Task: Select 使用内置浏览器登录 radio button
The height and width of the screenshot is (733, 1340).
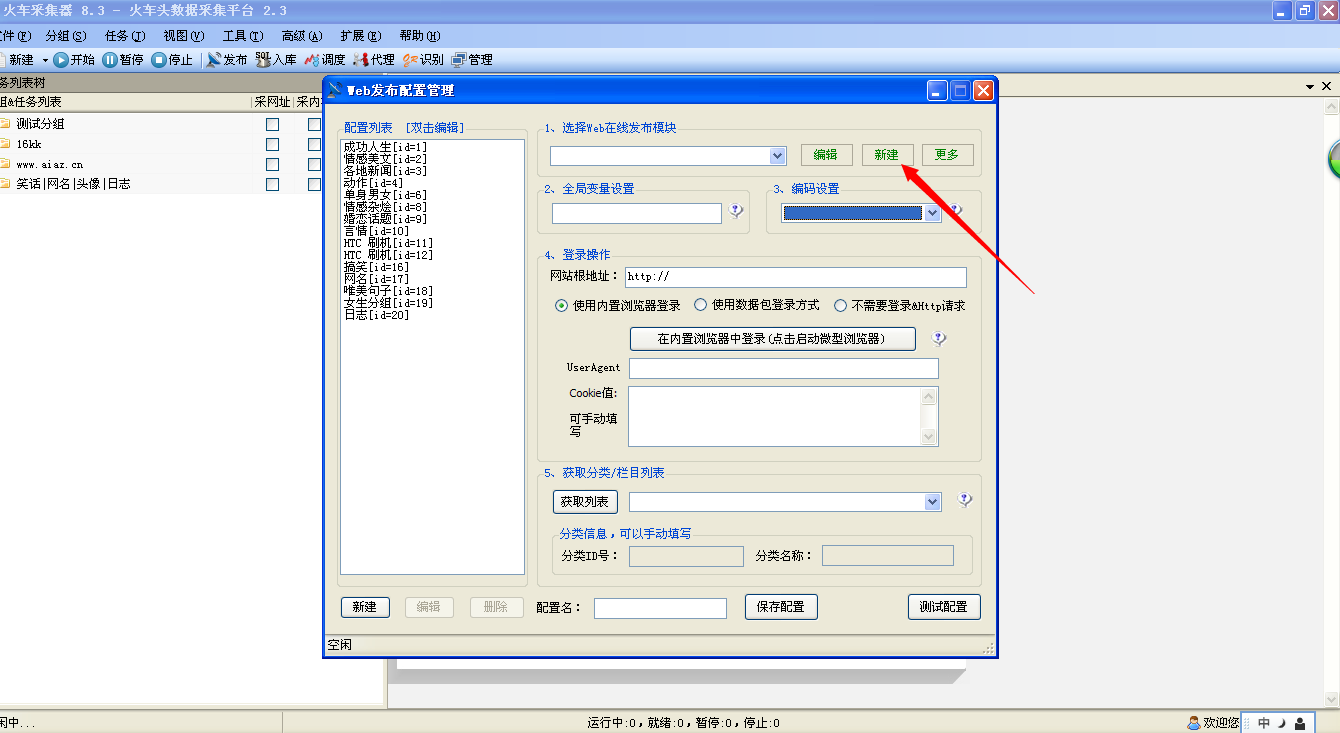Action: coord(561,305)
